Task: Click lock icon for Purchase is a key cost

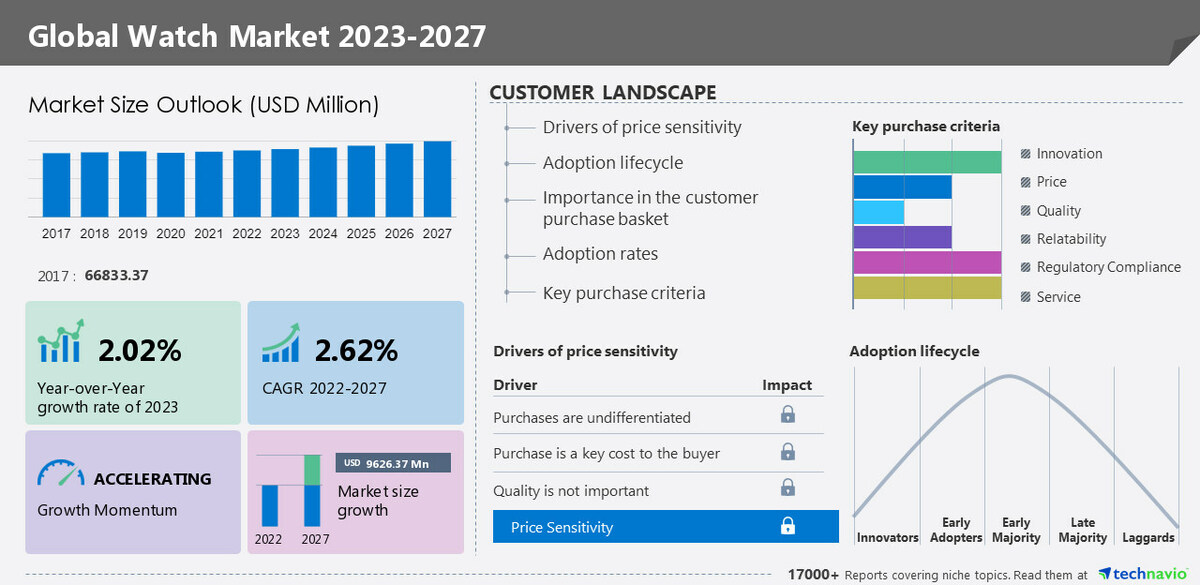Action: point(787,452)
